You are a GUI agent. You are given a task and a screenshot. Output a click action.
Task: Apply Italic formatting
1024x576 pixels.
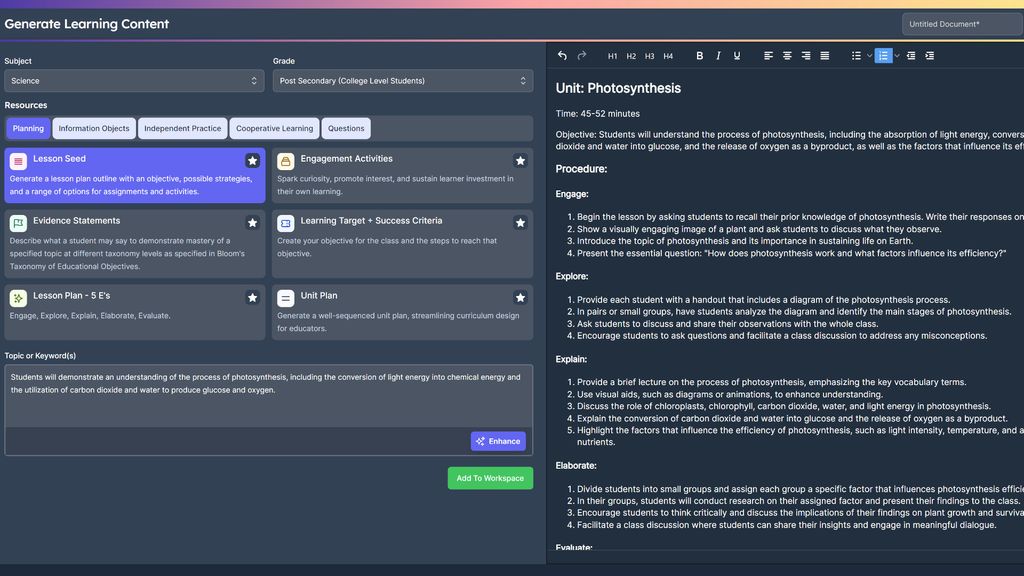click(718, 56)
